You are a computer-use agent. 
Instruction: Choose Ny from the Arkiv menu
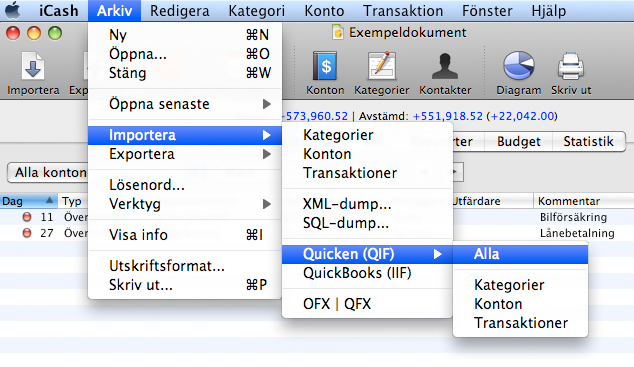[x=185, y=35]
